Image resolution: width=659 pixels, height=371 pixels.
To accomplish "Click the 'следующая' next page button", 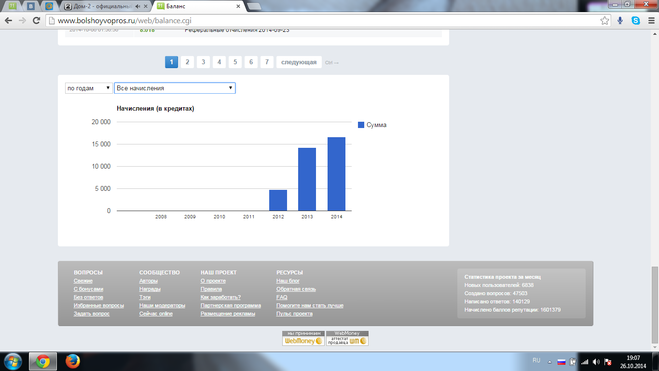I will [x=299, y=62].
